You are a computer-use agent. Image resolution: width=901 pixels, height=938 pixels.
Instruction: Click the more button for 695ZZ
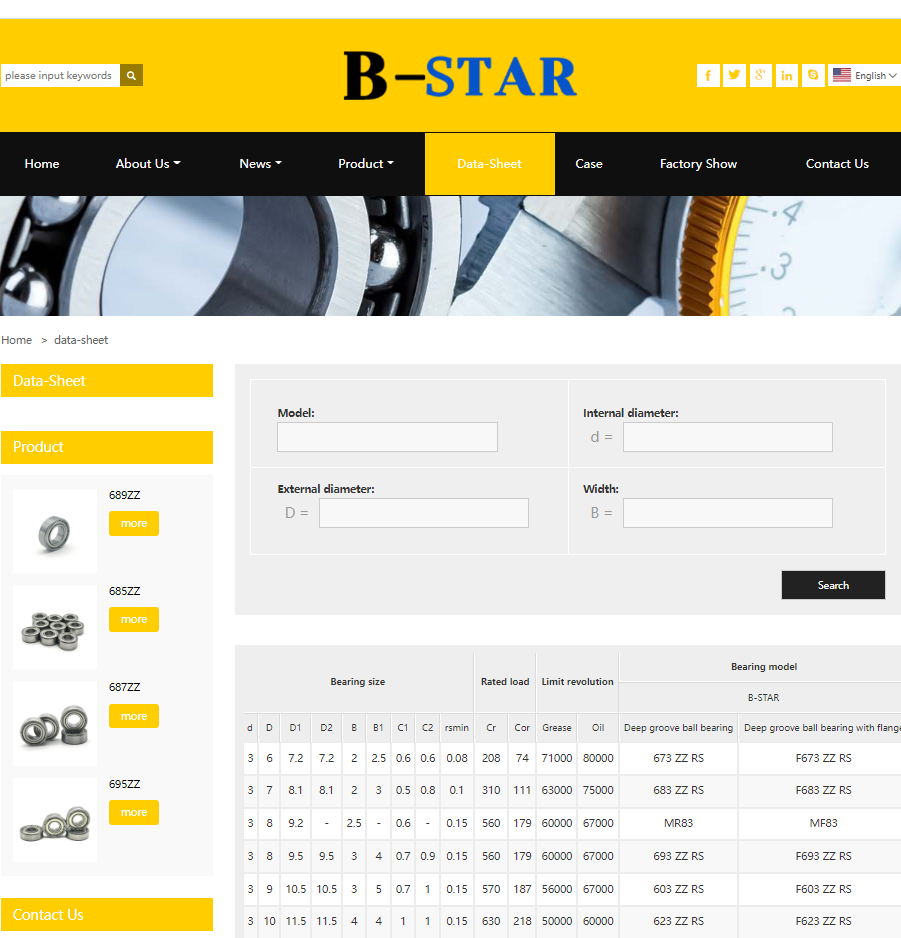click(x=134, y=812)
